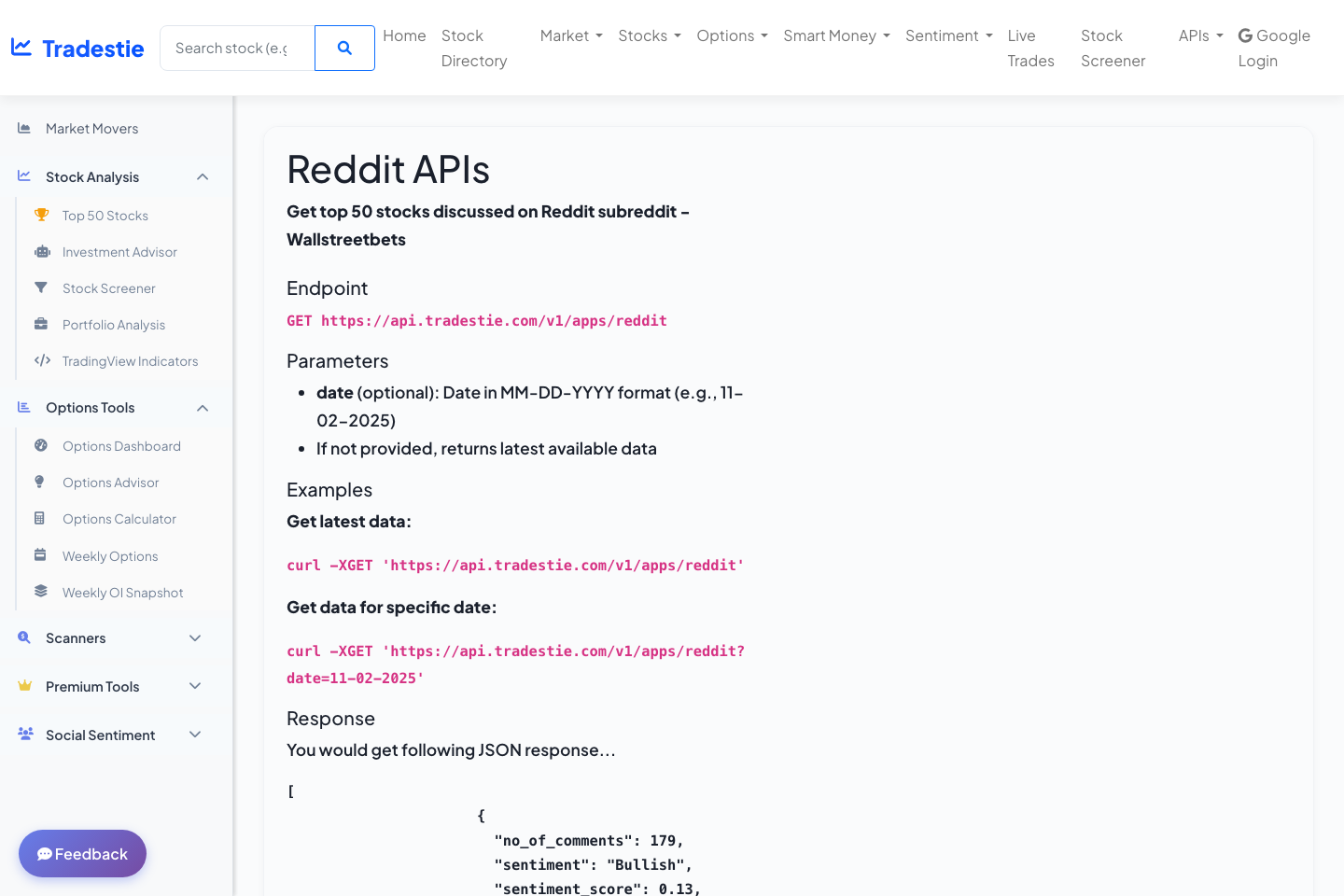
Task: Go to the Stock Directory page
Action: point(473,48)
